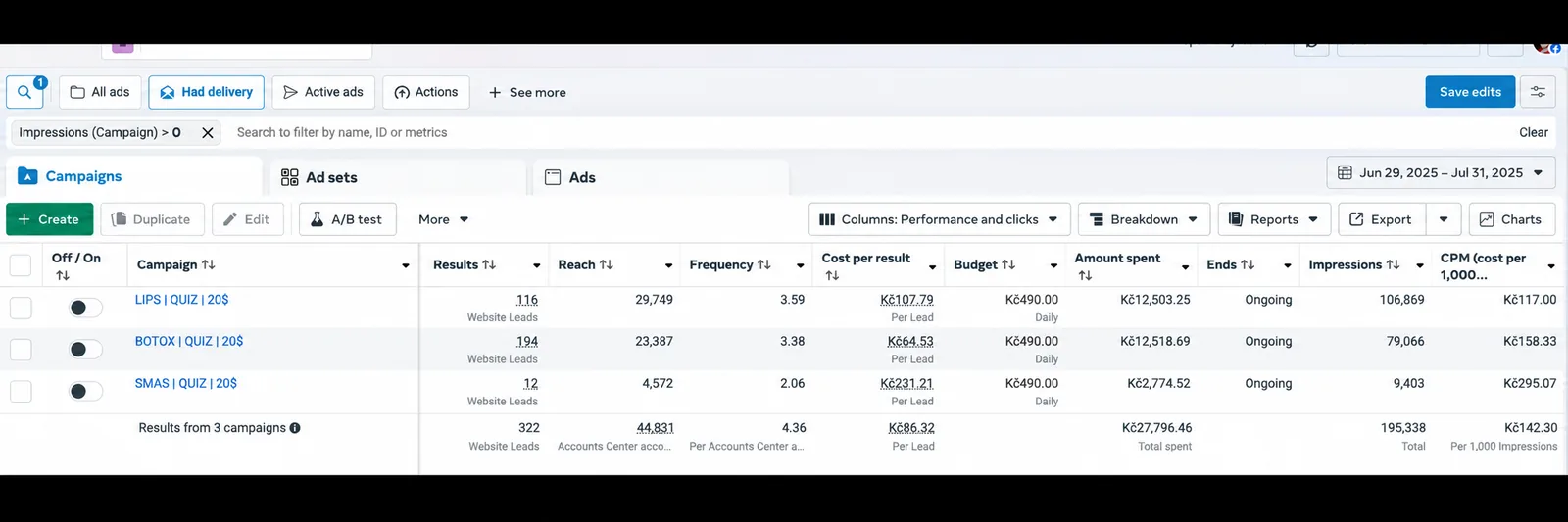Click the Edit button
The width and height of the screenshot is (1568, 522).
click(x=247, y=219)
